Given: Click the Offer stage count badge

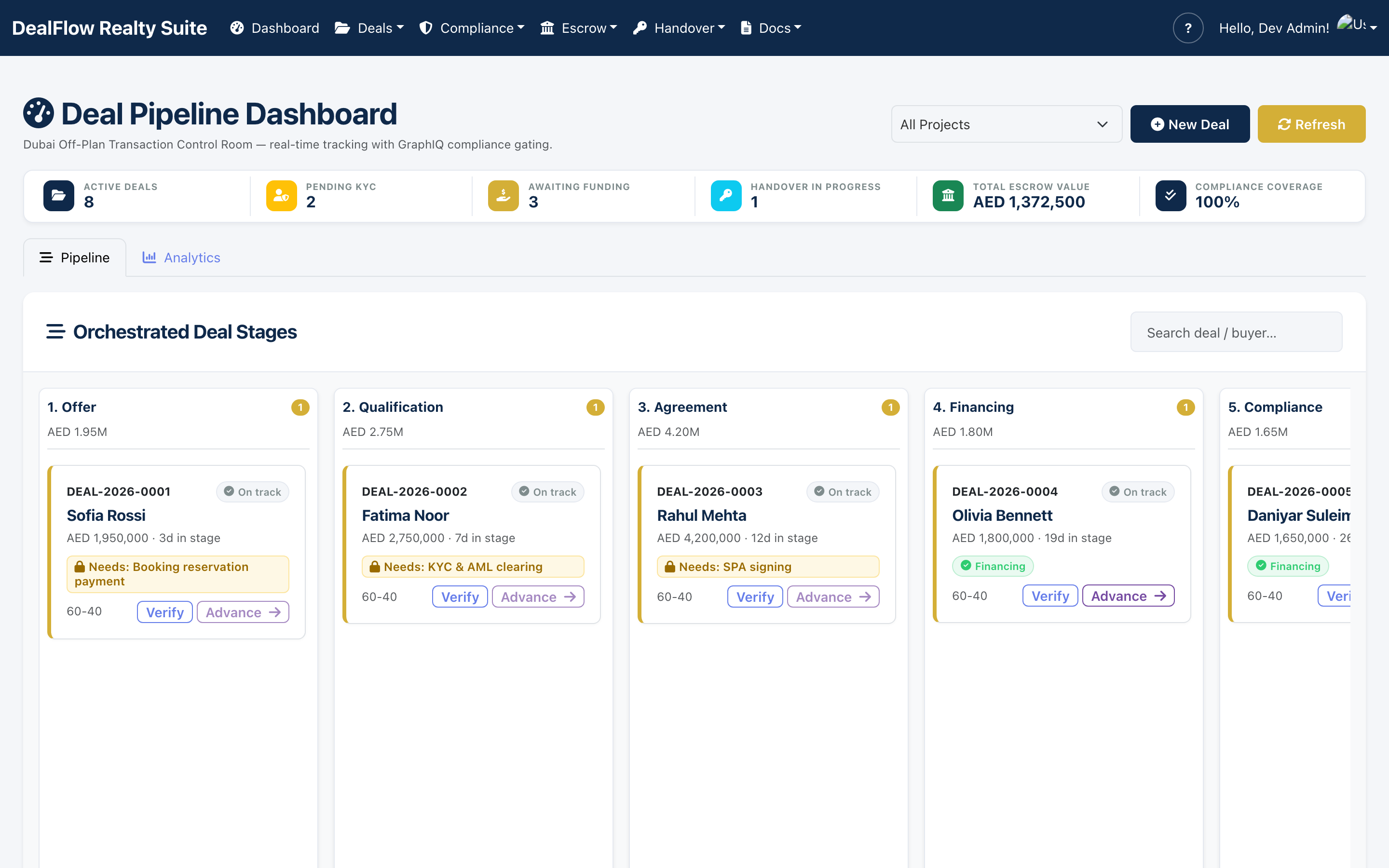Looking at the screenshot, I should point(300,407).
